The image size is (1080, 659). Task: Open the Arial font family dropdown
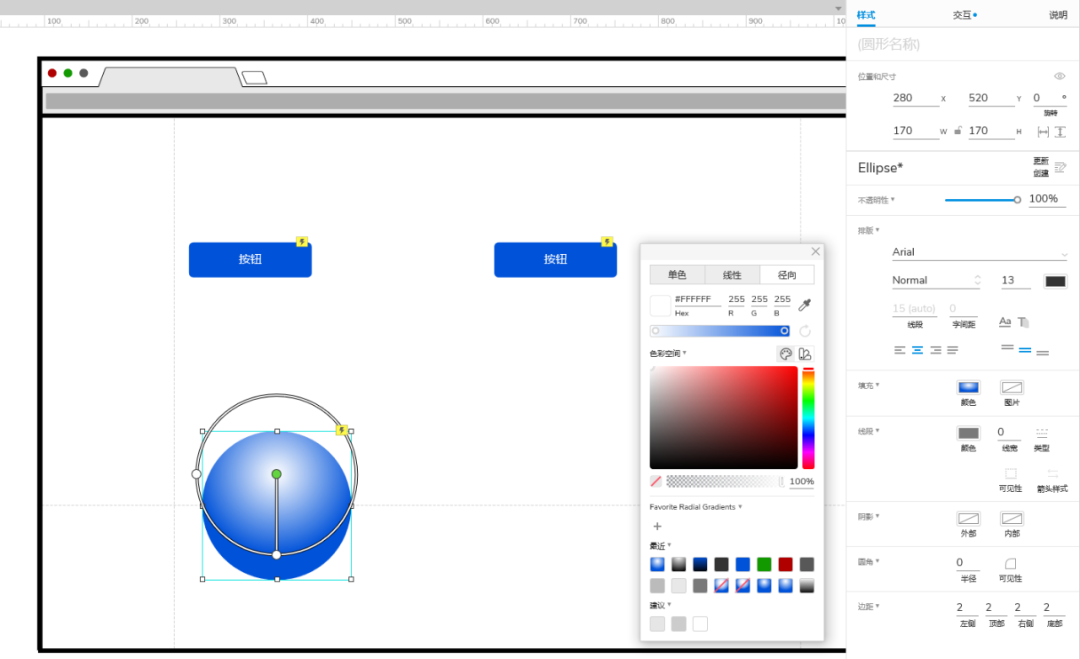[x=979, y=252]
